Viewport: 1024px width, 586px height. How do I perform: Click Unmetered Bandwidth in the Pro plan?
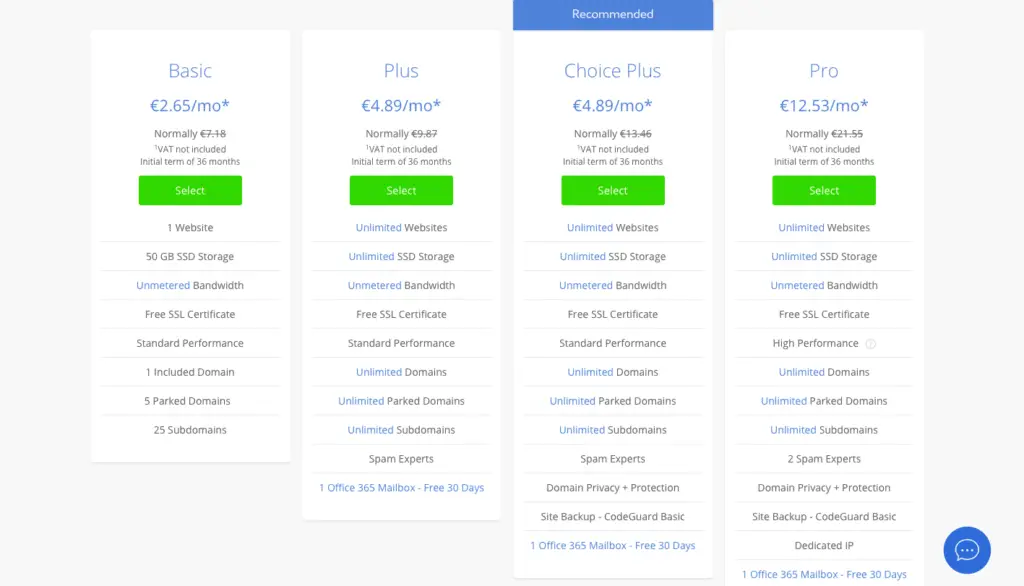[824, 285]
